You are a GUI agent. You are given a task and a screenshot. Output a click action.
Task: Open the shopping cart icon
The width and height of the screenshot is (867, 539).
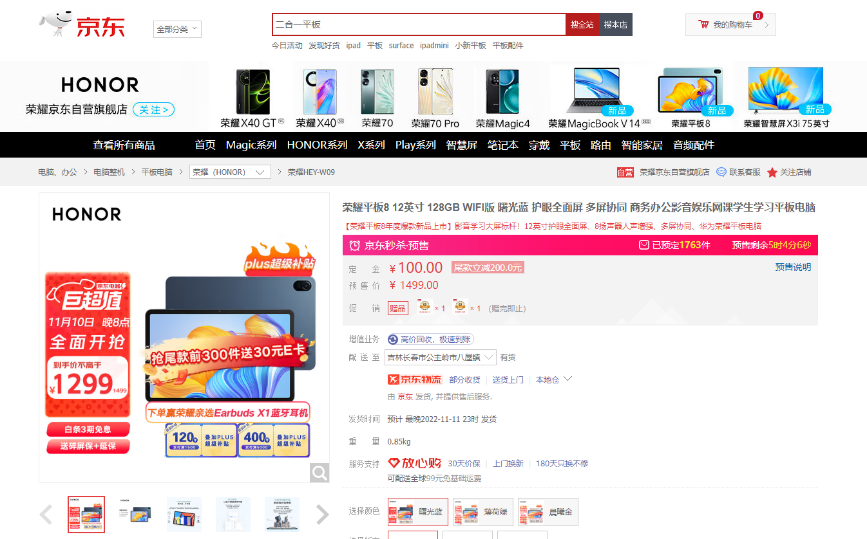[703, 24]
